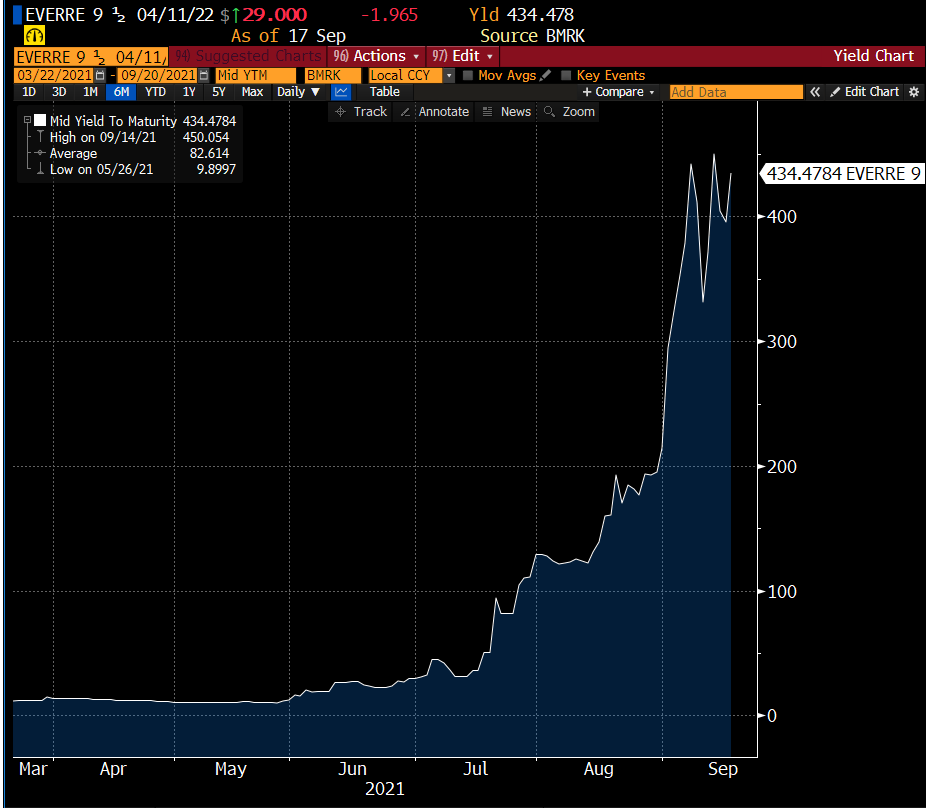The image size is (926, 808).
Task: Select the 5Y time range
Action: (219, 92)
